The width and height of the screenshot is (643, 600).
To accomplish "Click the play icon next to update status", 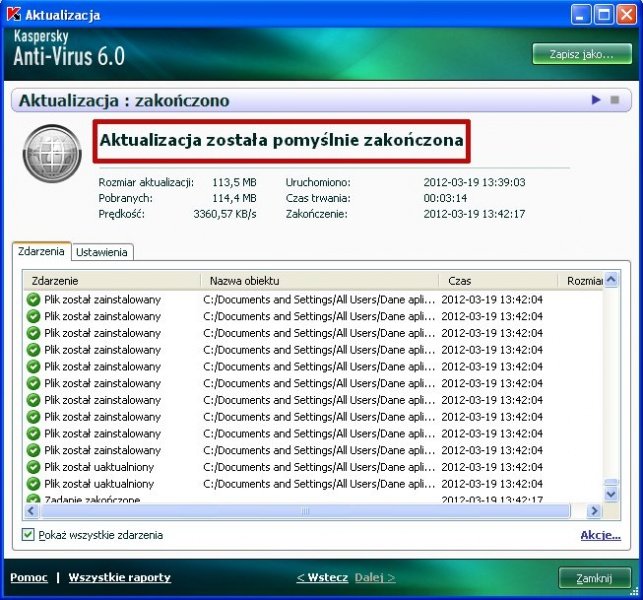I will (x=596, y=100).
